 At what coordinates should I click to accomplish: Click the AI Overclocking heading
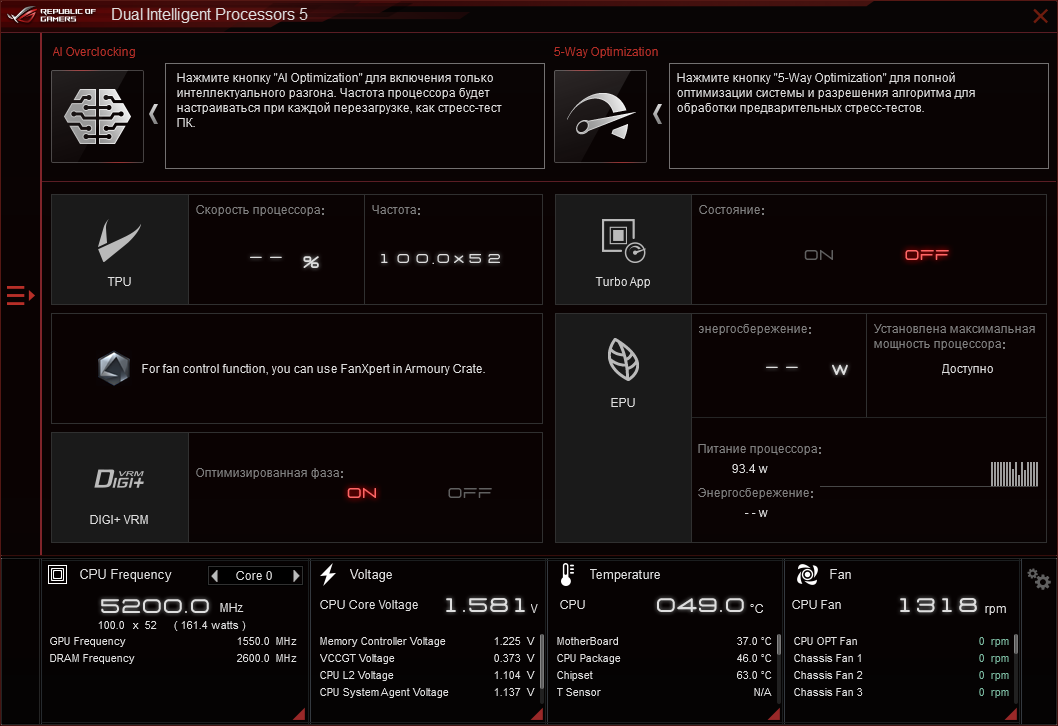pos(94,52)
